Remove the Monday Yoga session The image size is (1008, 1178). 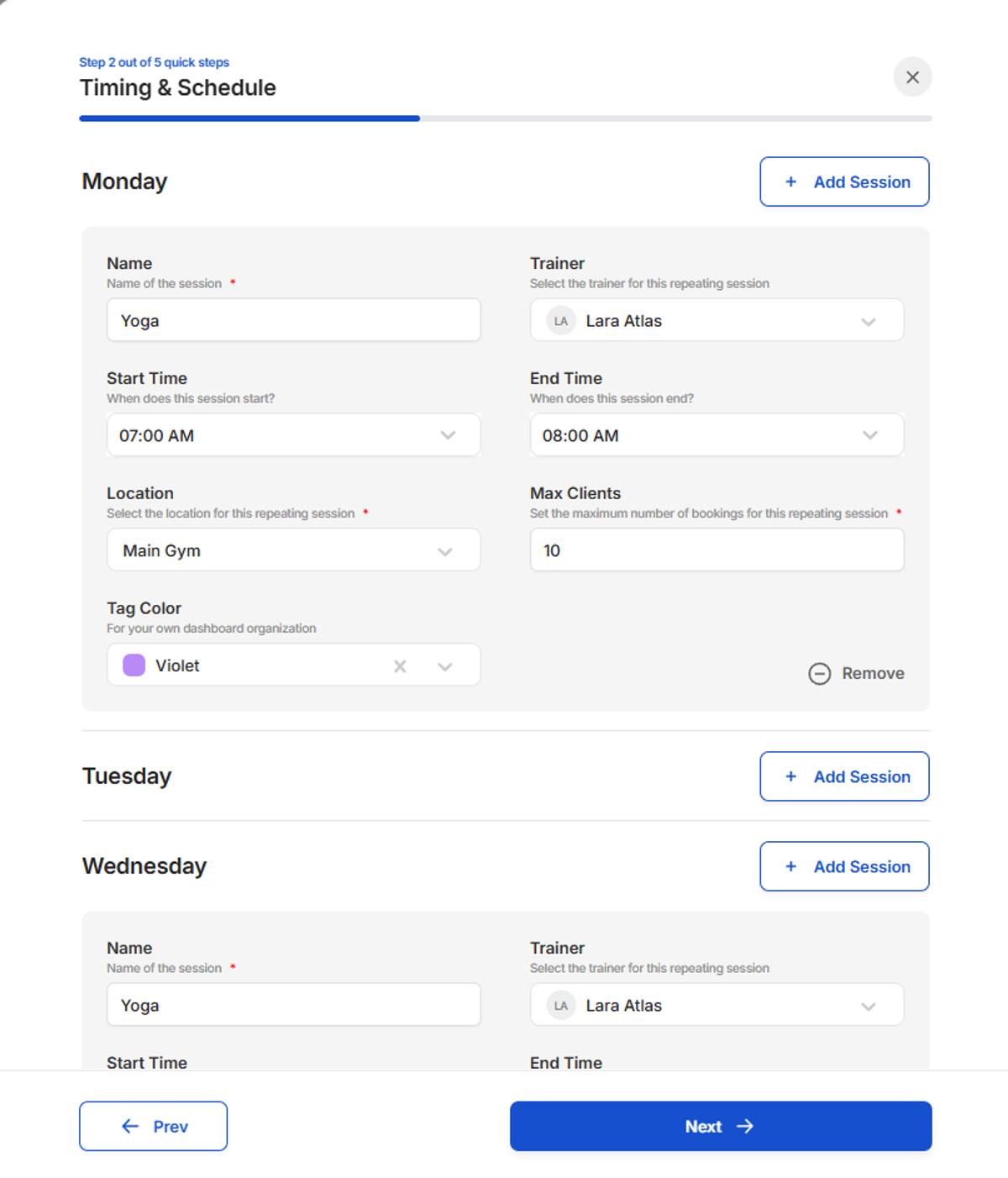856,674
